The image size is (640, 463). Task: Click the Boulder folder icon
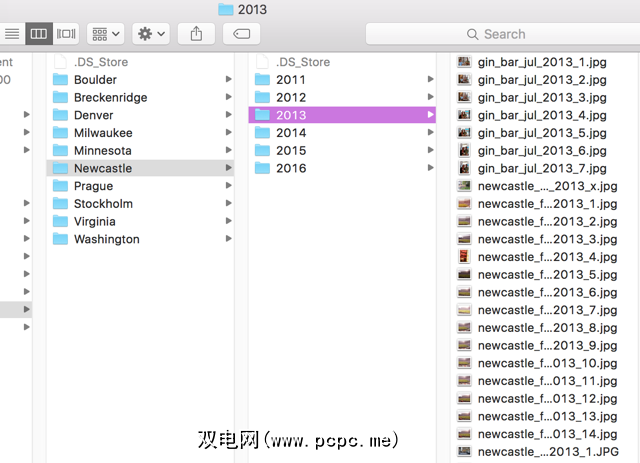tap(60, 79)
